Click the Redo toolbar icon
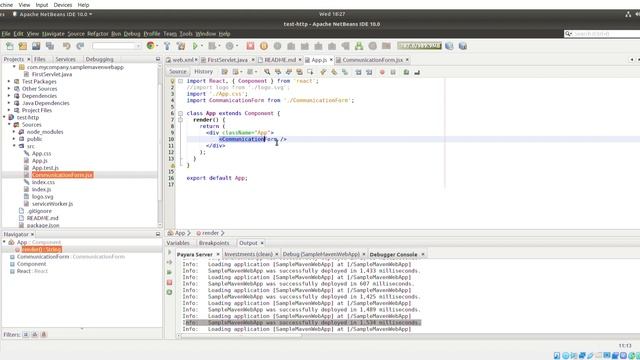Viewport: 640px width, 360px height. (x=80, y=46)
